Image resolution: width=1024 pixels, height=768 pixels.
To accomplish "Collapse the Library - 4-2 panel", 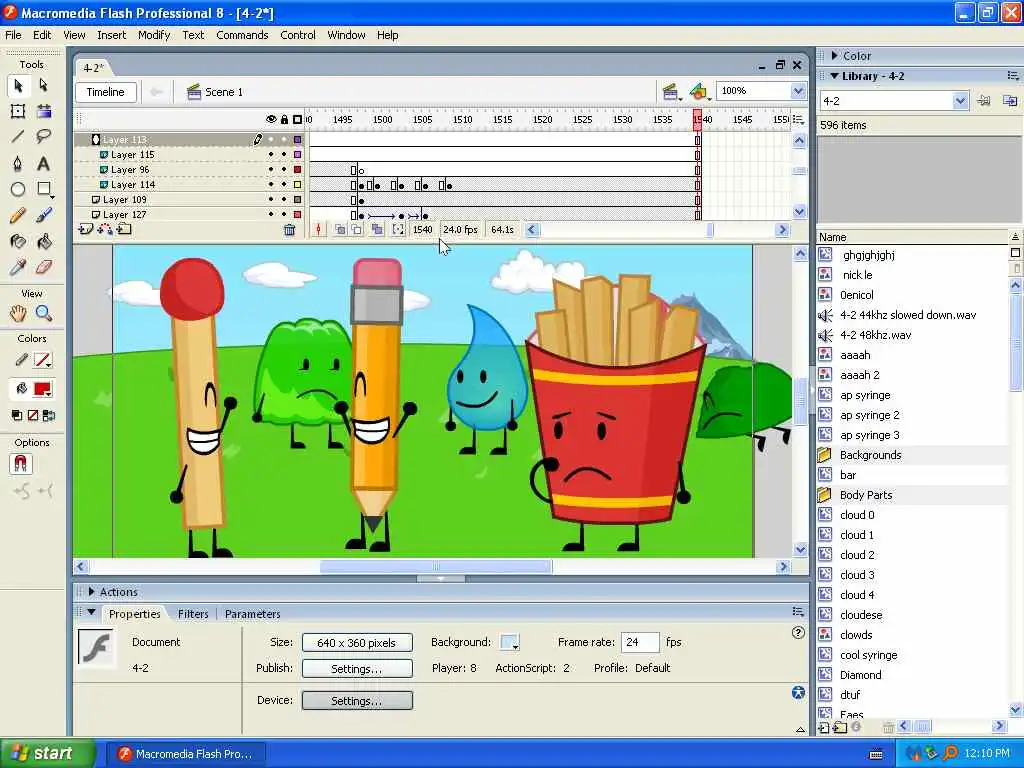I will point(834,76).
